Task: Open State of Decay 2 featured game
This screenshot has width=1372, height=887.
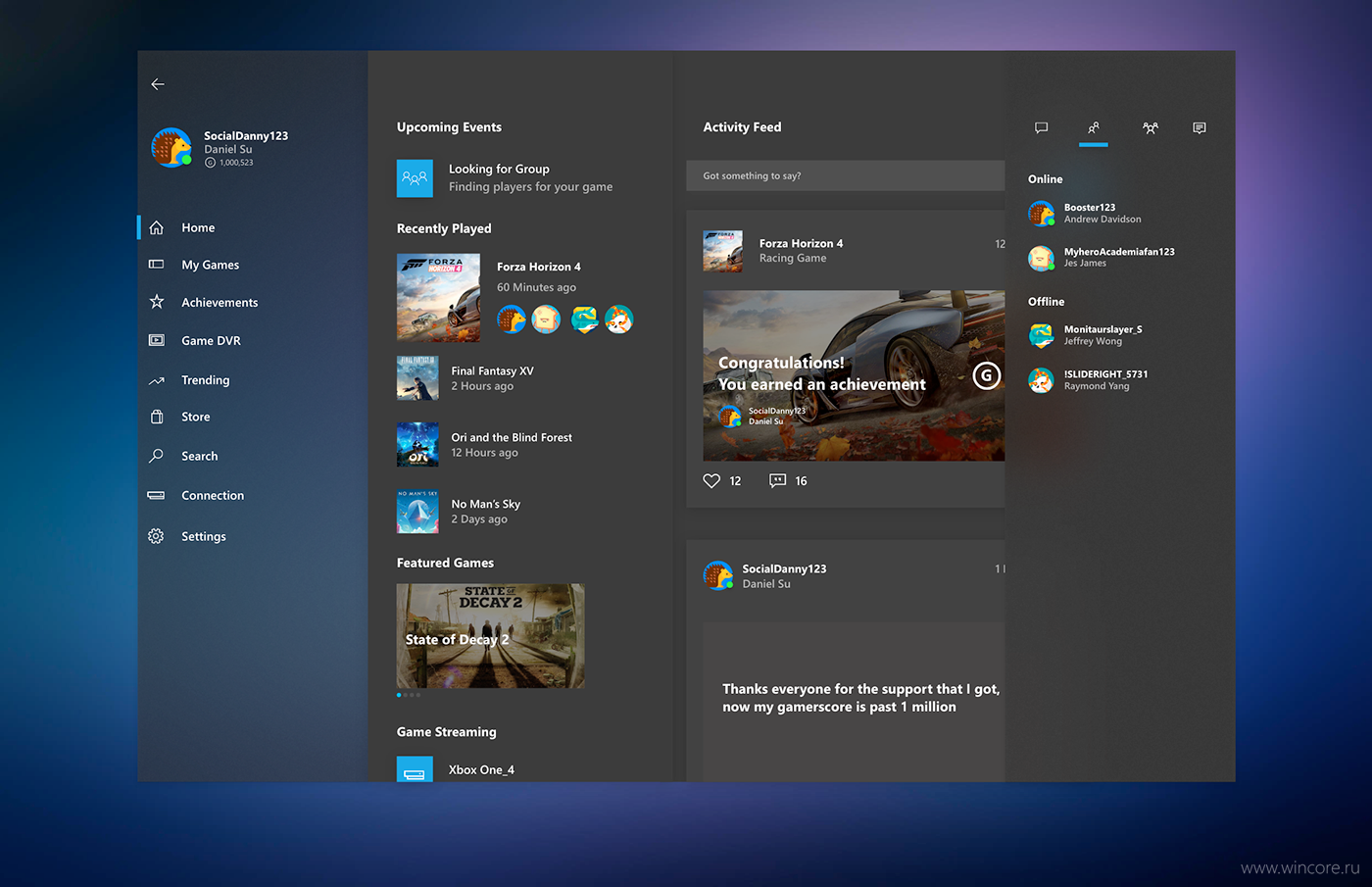Action: click(490, 636)
